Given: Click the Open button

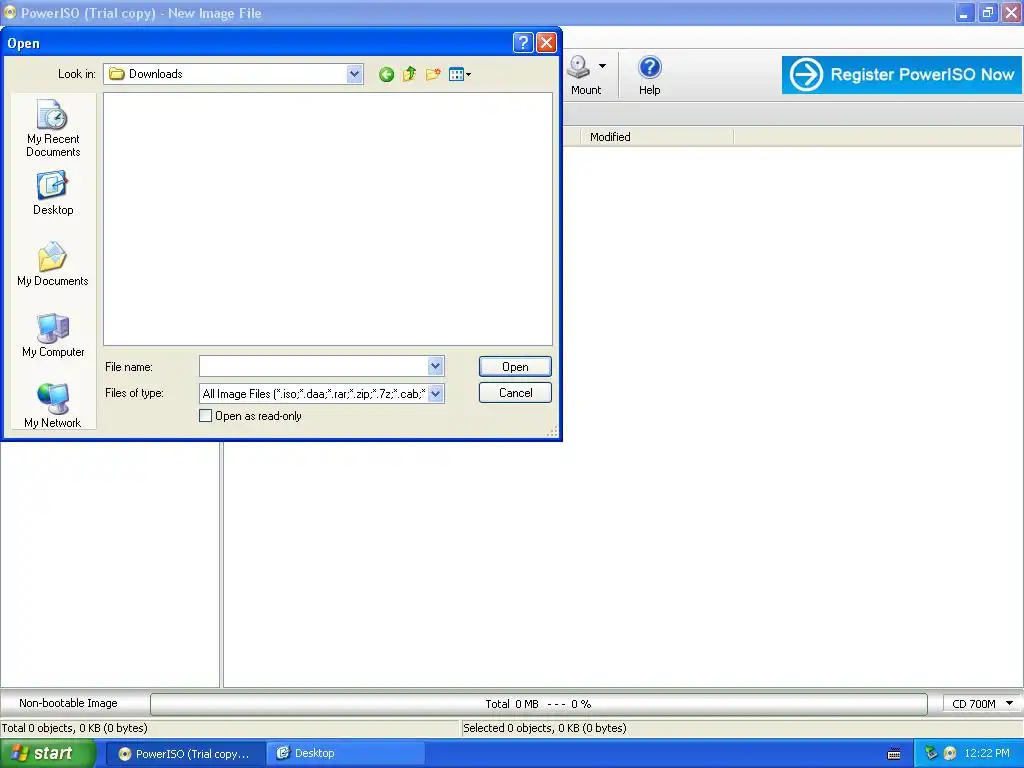Looking at the screenshot, I should pyautogui.click(x=515, y=367).
